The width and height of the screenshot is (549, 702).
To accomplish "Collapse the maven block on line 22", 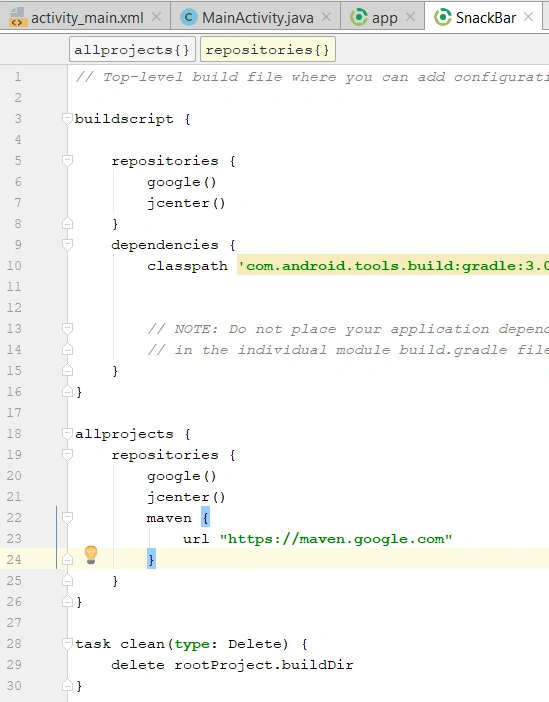I will click(67, 518).
